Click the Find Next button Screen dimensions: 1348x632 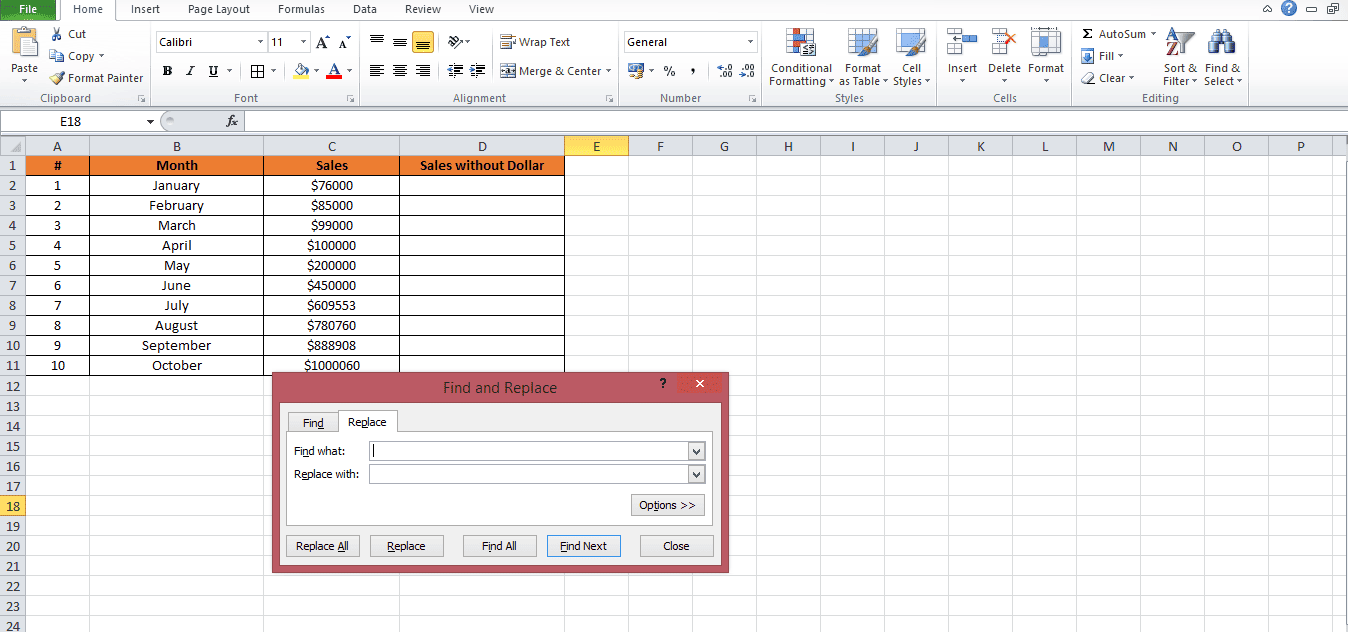pyautogui.click(x=583, y=545)
